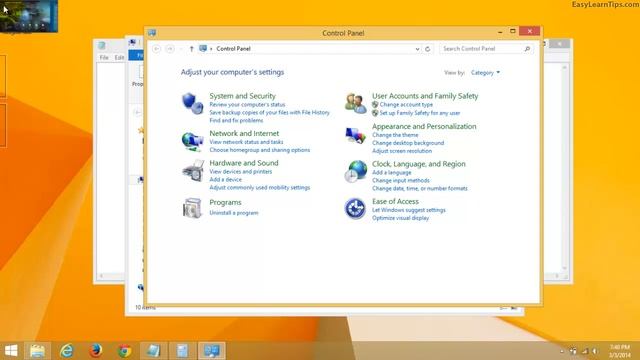Viewport: 640px width, 360px height.
Task: Go forward with the forward arrow
Action: [x=170, y=49]
